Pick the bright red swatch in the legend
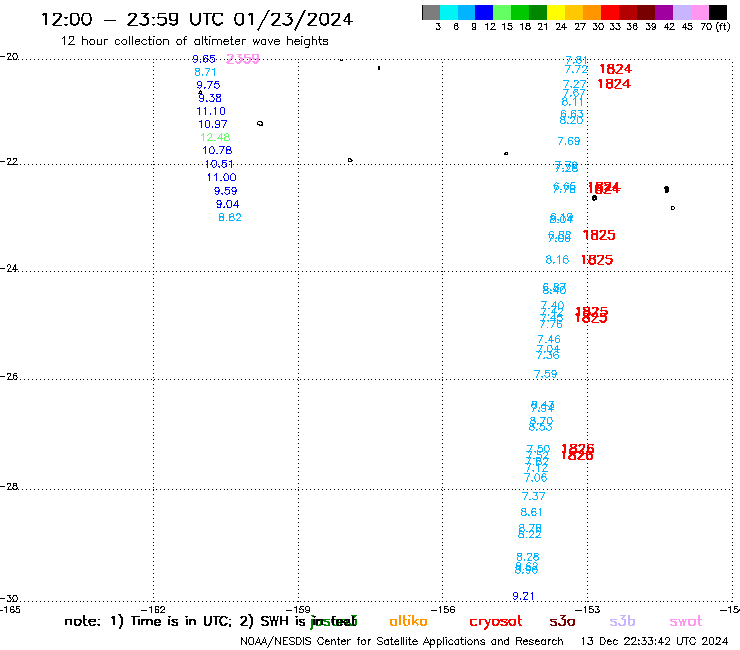The image size is (740, 650). [x=610, y=12]
